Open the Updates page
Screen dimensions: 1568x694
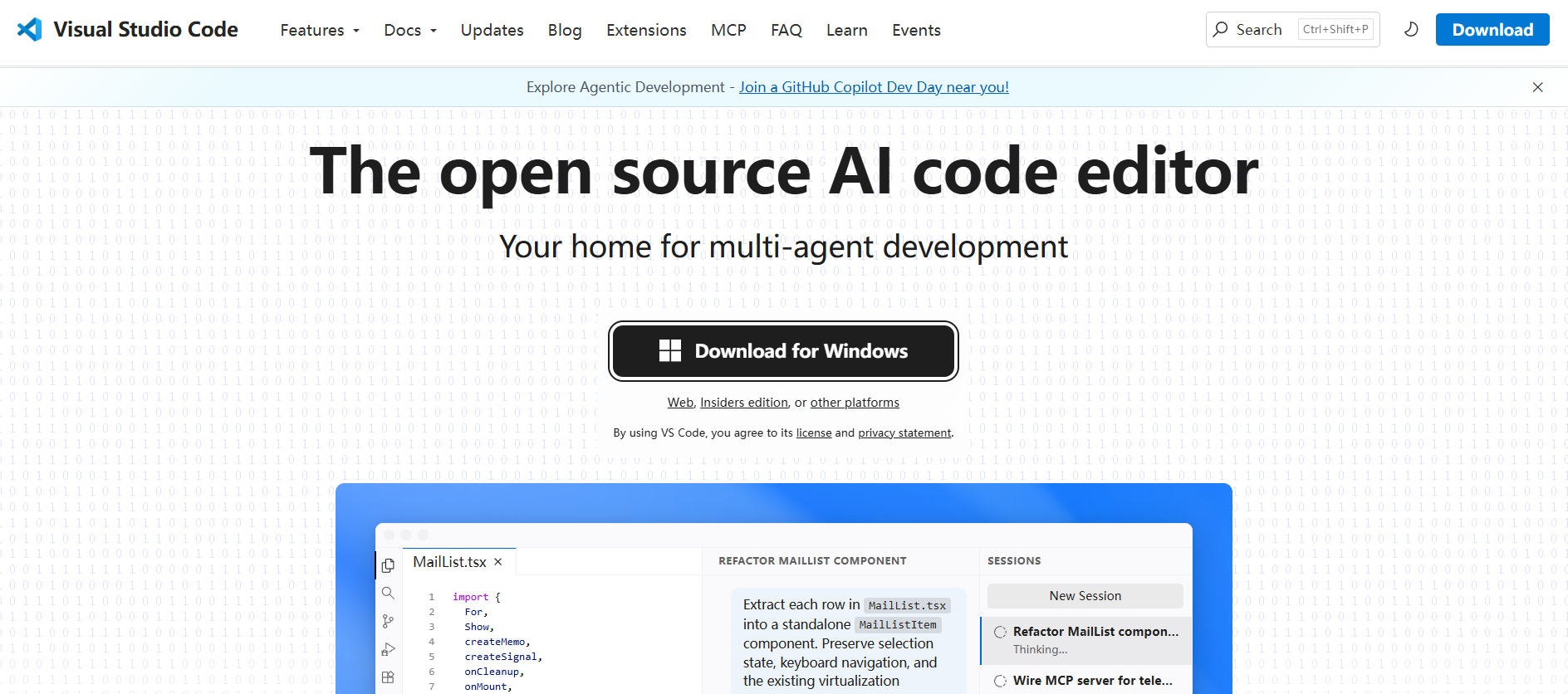click(492, 30)
